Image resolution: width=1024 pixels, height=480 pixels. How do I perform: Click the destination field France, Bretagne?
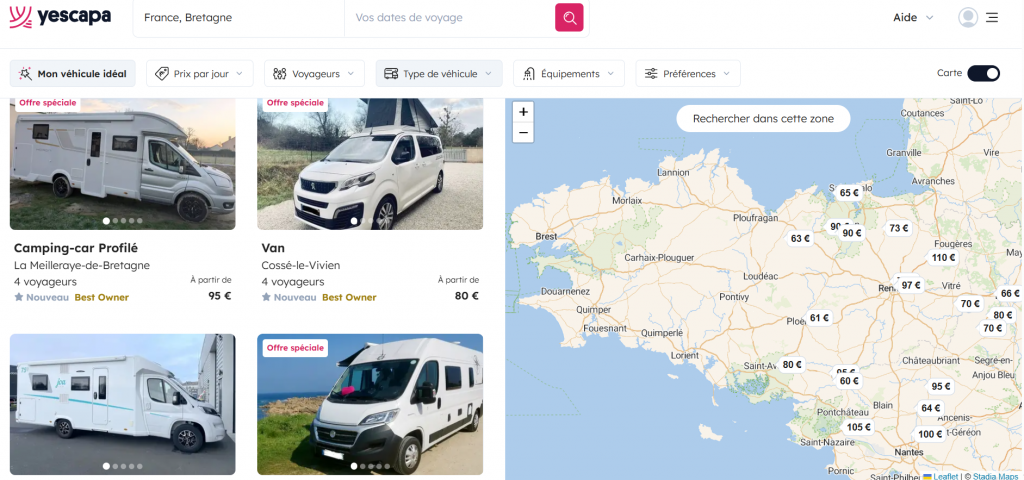(x=238, y=18)
